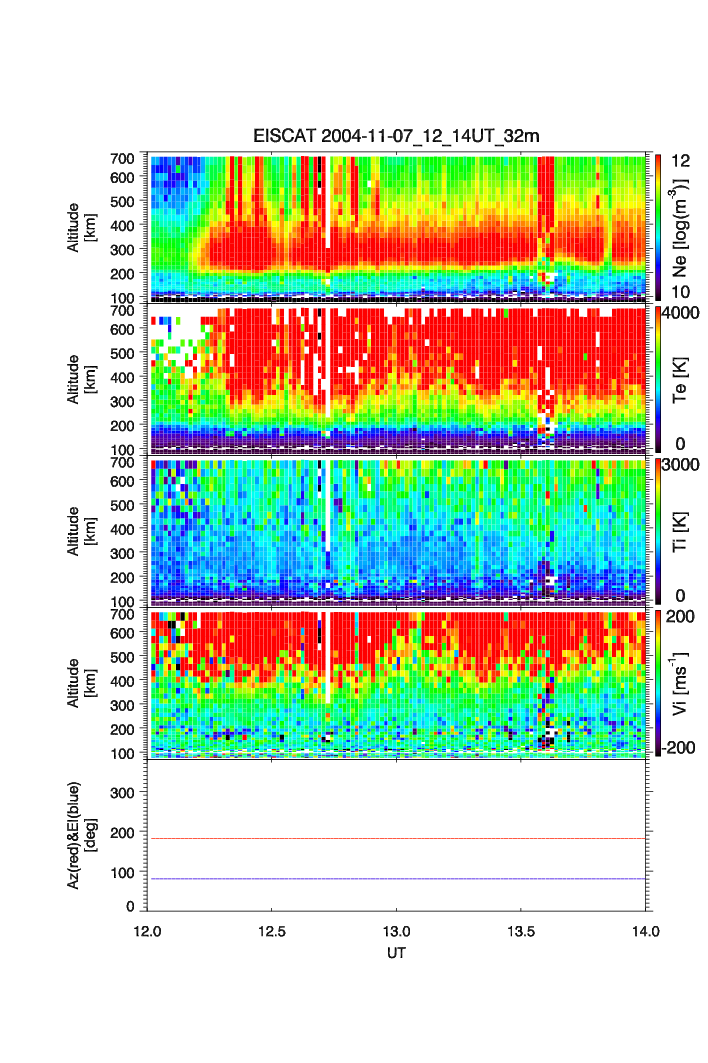The height and width of the screenshot is (1063, 708).
Task: Click the 12.0 tick label on UT axis
Action: click(x=148, y=932)
